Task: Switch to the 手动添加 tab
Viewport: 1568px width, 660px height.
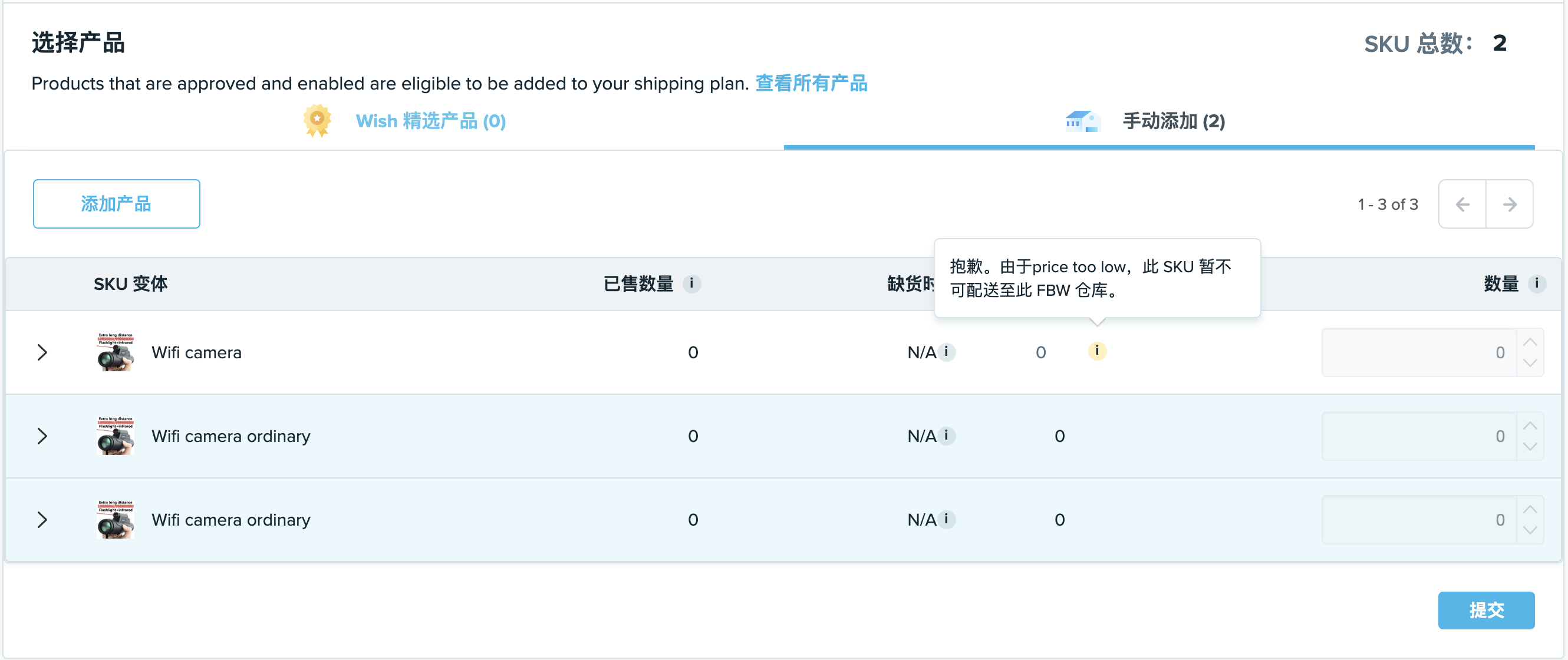Action: click(x=1174, y=121)
